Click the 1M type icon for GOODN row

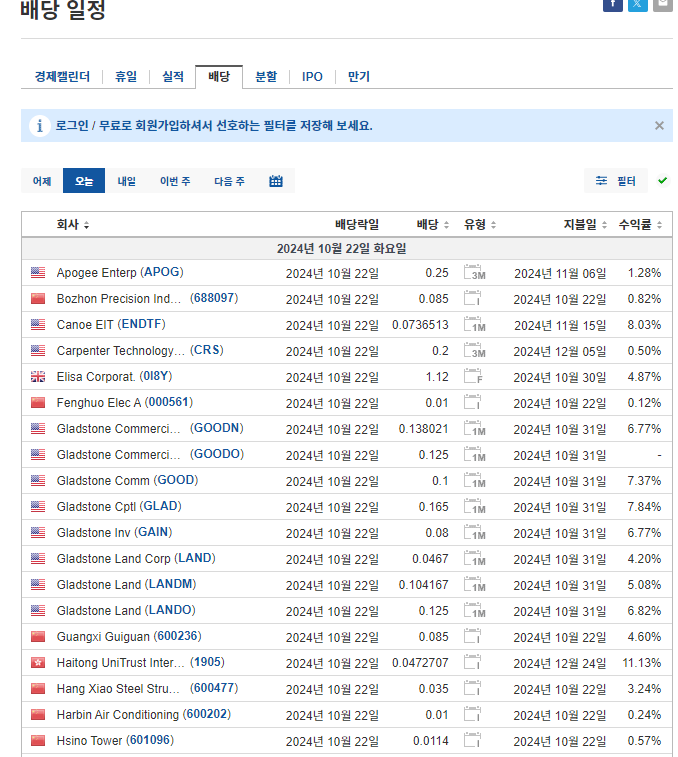(474, 429)
